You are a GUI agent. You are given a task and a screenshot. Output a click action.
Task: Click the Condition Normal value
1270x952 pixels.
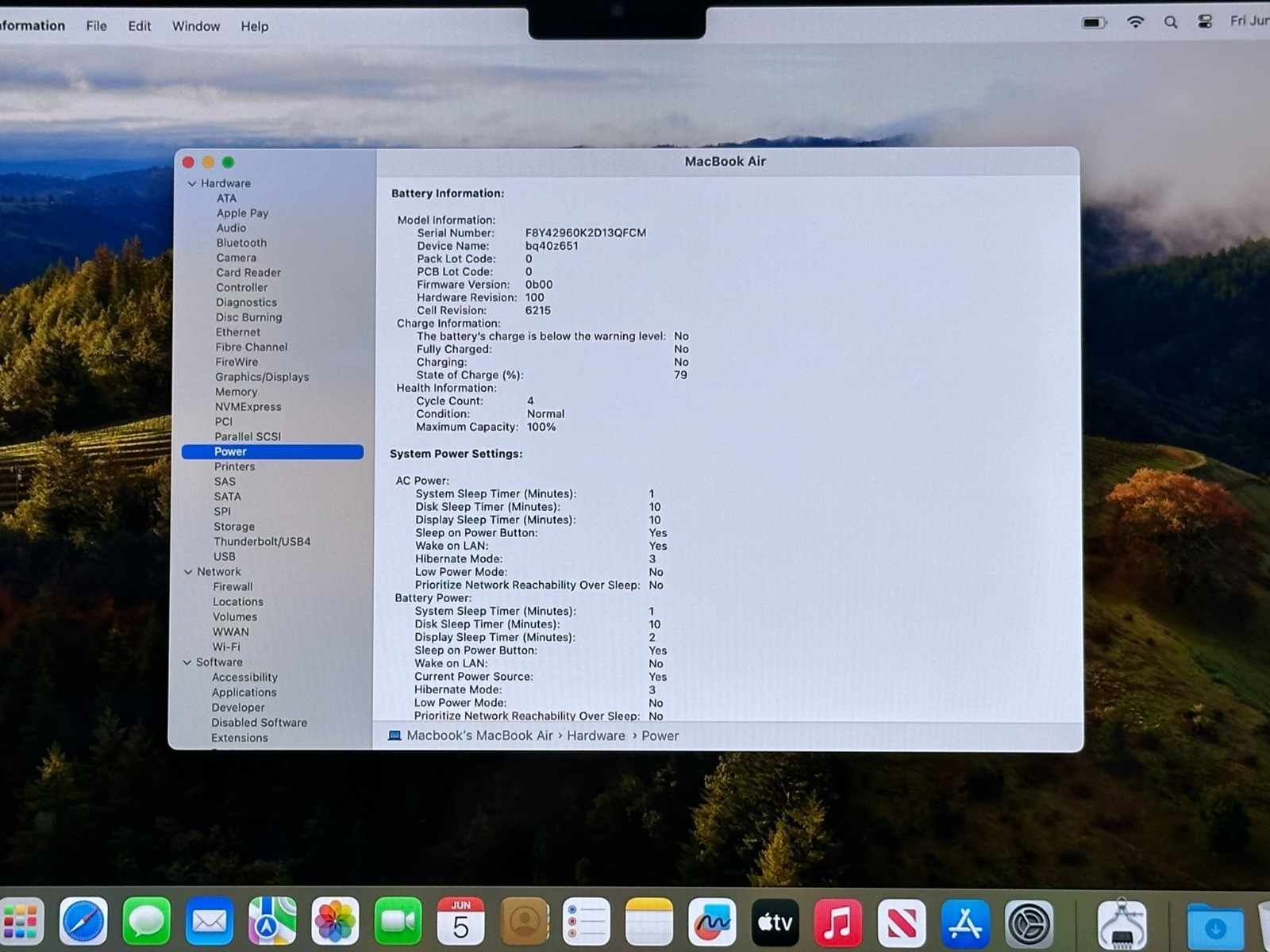(x=545, y=414)
